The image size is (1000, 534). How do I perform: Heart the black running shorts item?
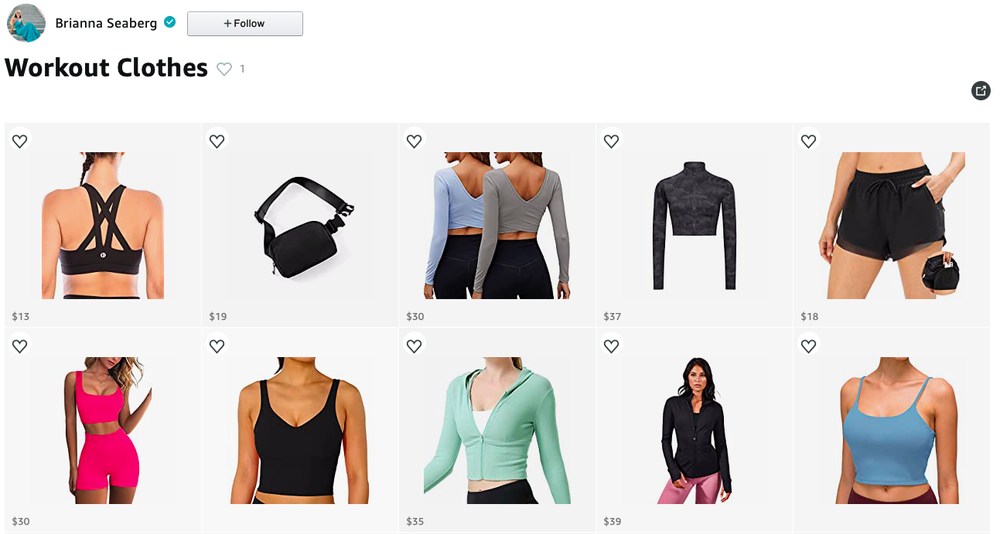808,141
